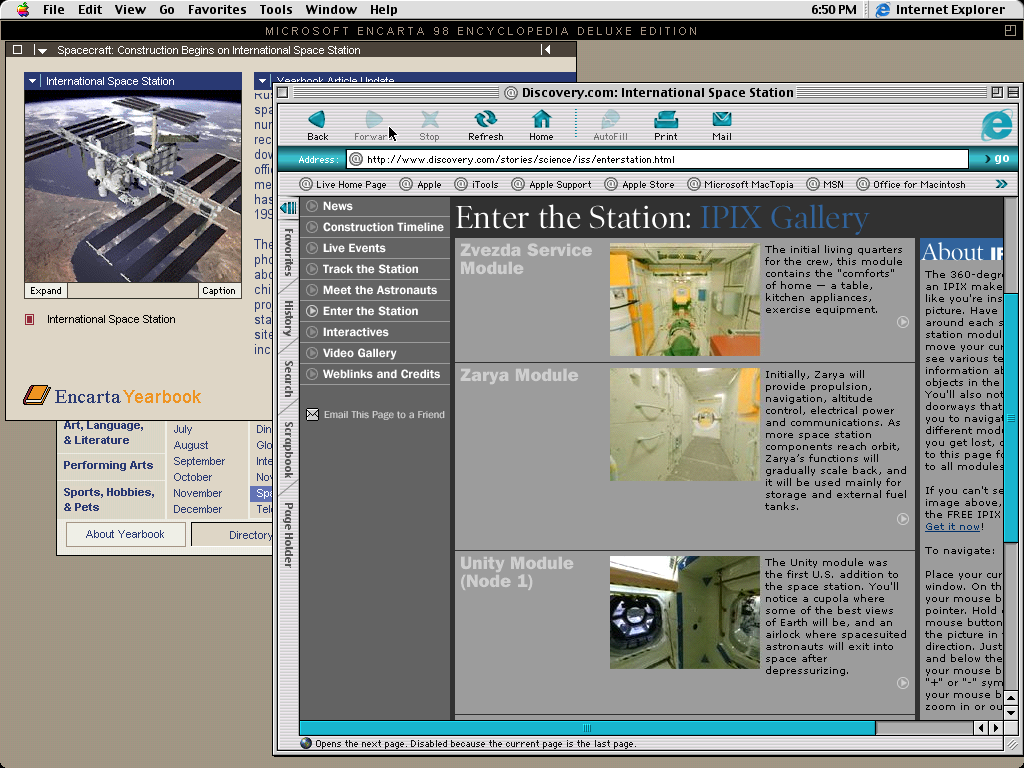Click the Expand button under station image
The height and width of the screenshot is (768, 1024).
coord(46,291)
